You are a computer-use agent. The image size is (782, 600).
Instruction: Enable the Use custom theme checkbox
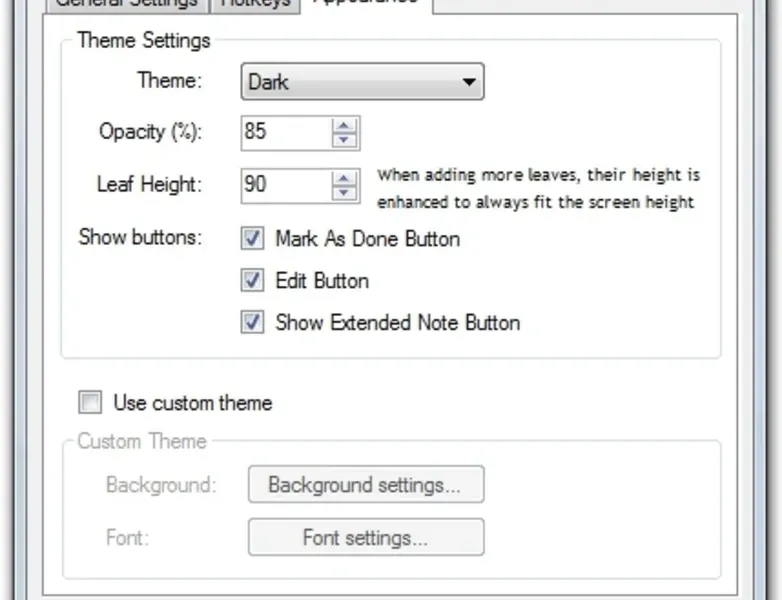click(91, 403)
